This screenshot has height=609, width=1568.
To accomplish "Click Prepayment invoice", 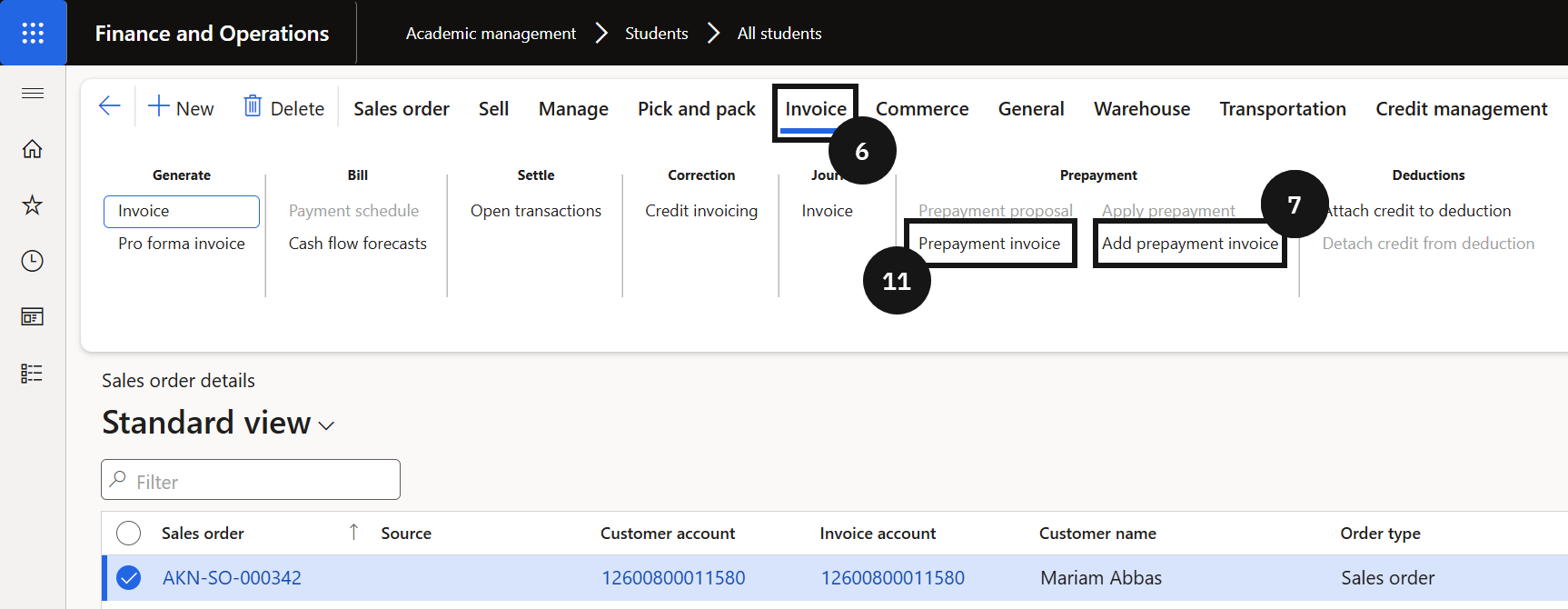I will pos(989,244).
